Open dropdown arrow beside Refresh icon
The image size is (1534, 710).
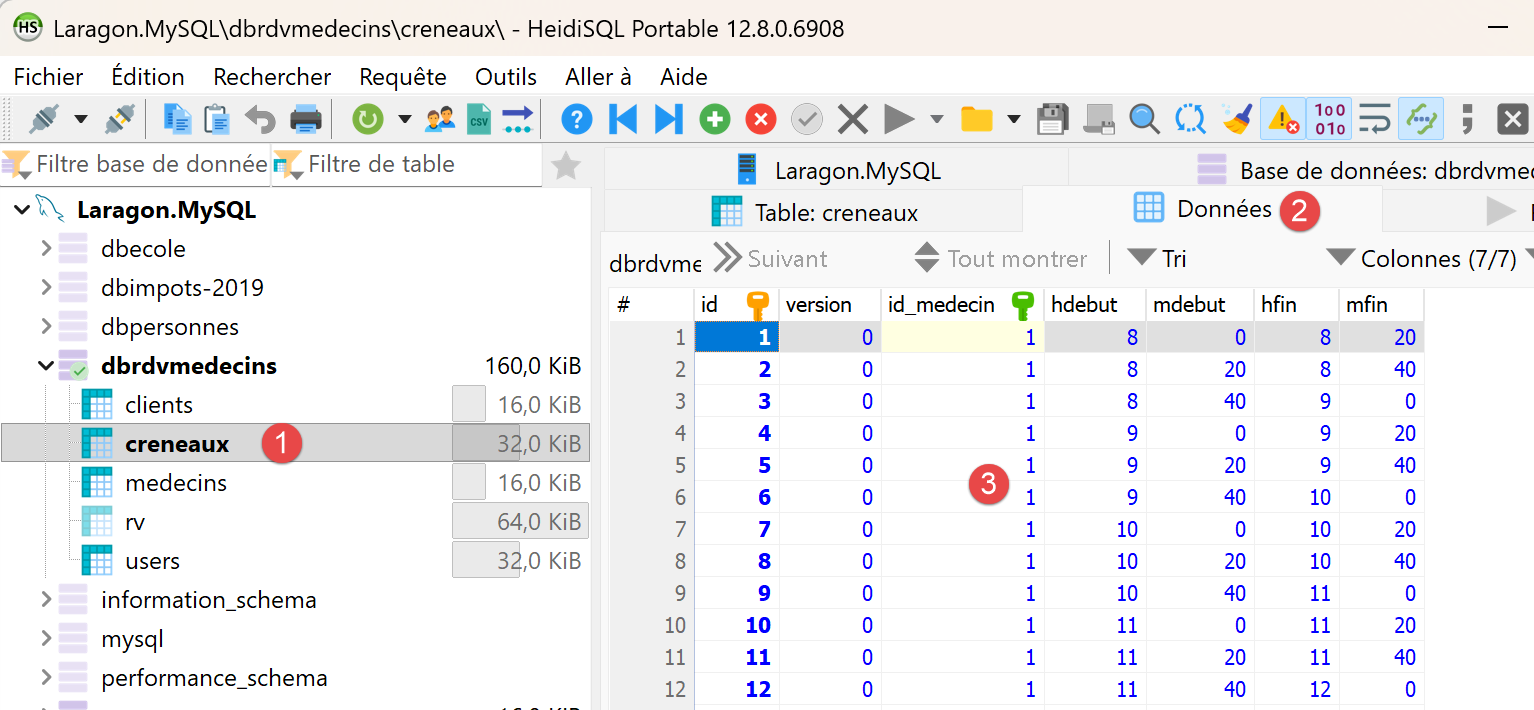pos(405,120)
